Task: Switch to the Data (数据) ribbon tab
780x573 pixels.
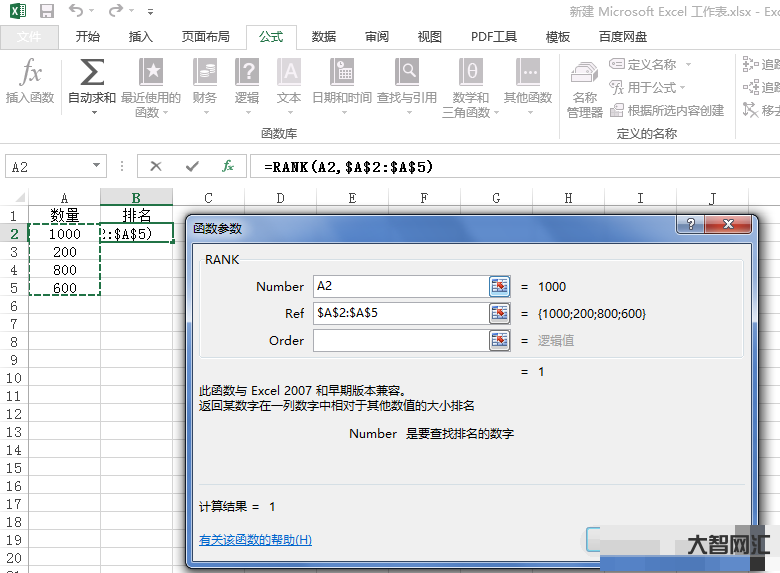Action: tap(323, 37)
